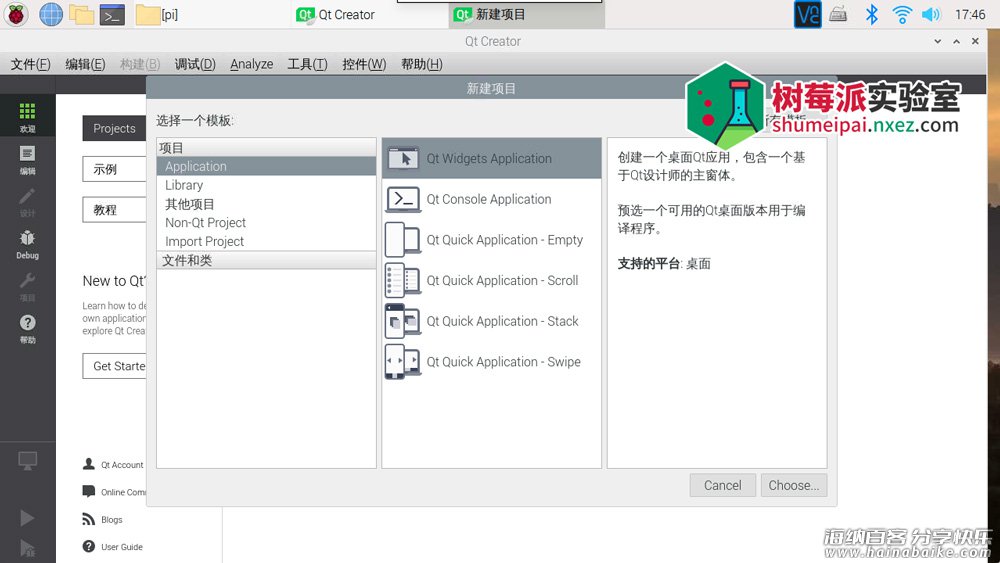1000x563 pixels.
Task: Open the Analyze menu
Action: 251,64
